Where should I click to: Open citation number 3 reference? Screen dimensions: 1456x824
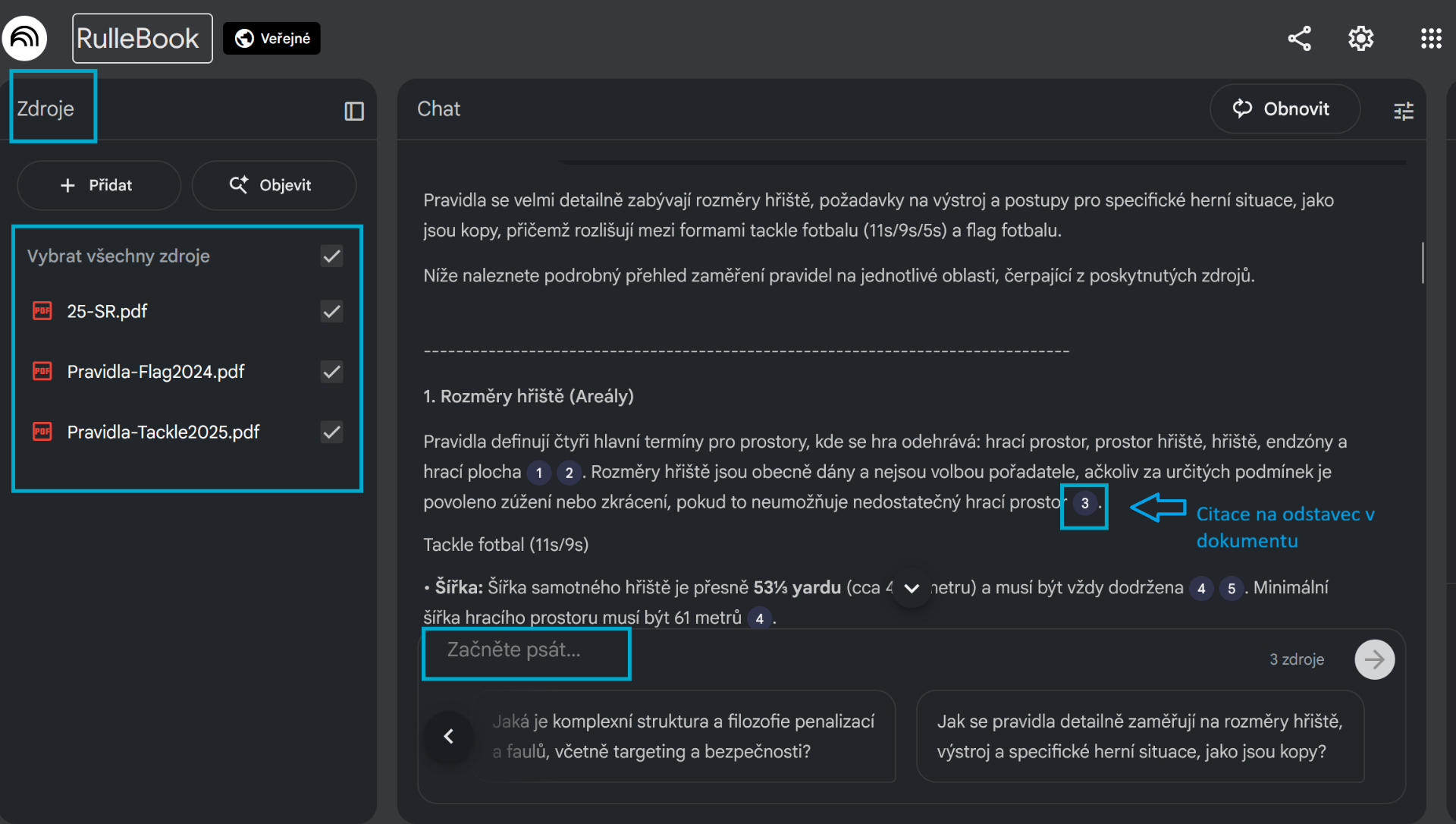pos(1084,503)
